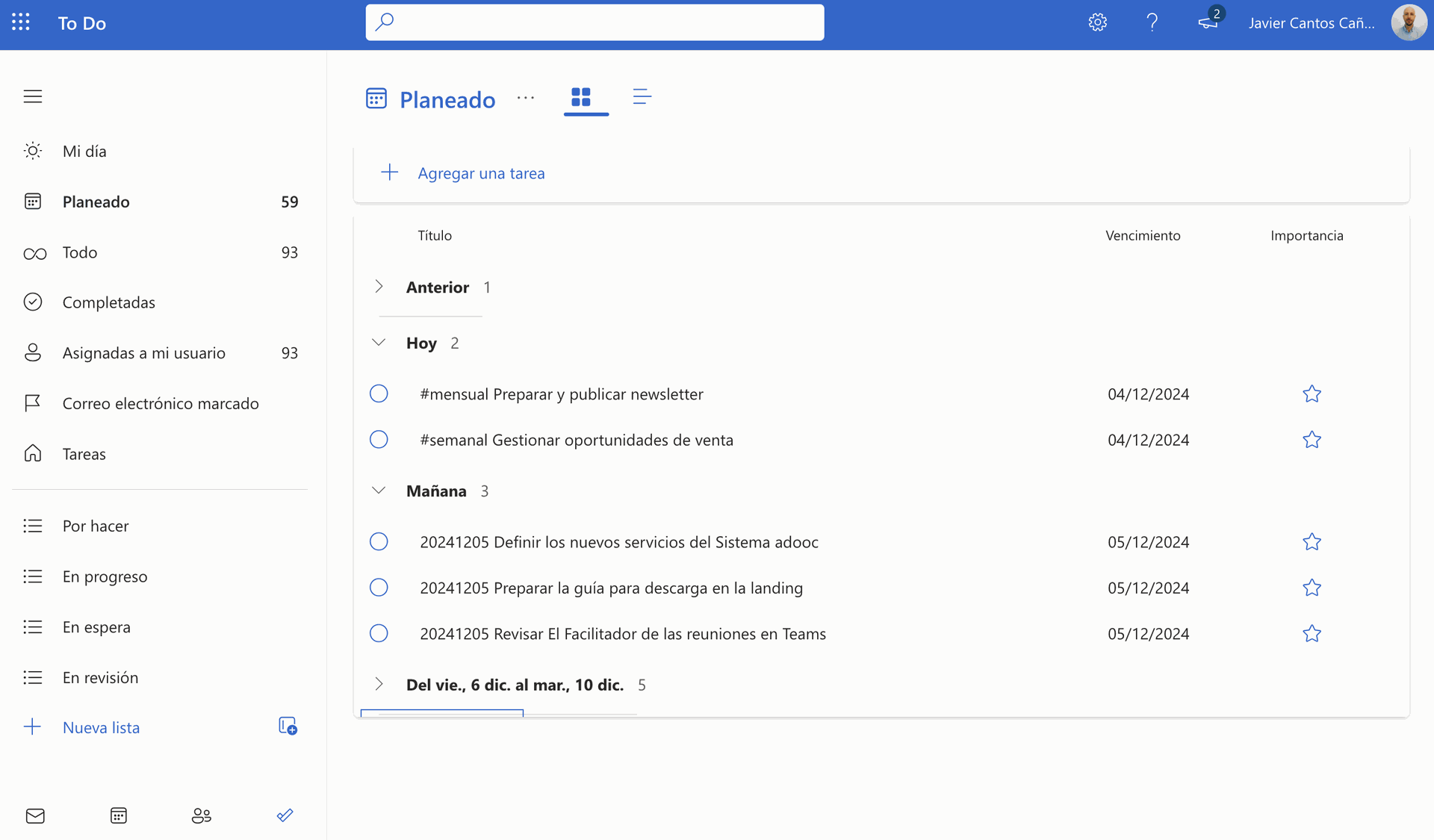1434x840 pixels.
Task: Collapse the Mañana group
Action: (x=379, y=491)
